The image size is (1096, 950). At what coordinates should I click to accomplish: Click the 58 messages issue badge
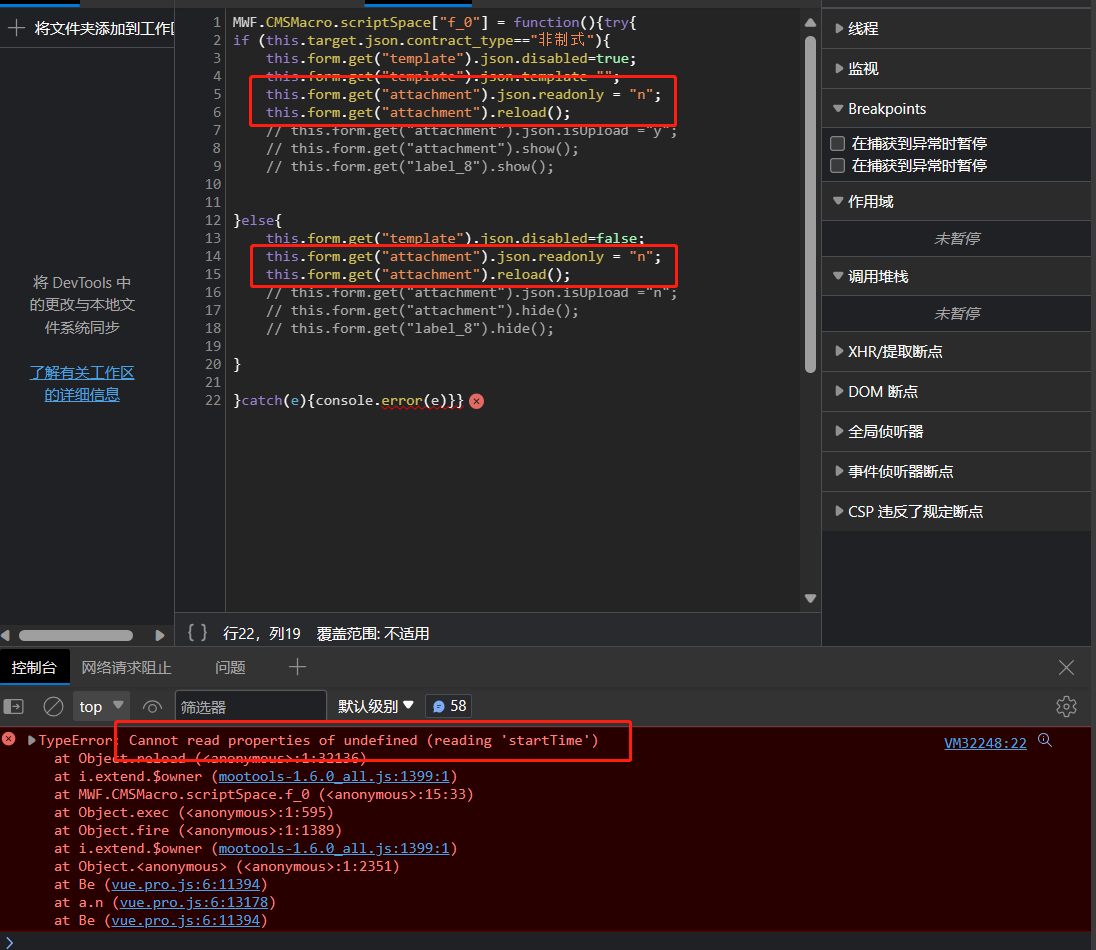[449, 706]
